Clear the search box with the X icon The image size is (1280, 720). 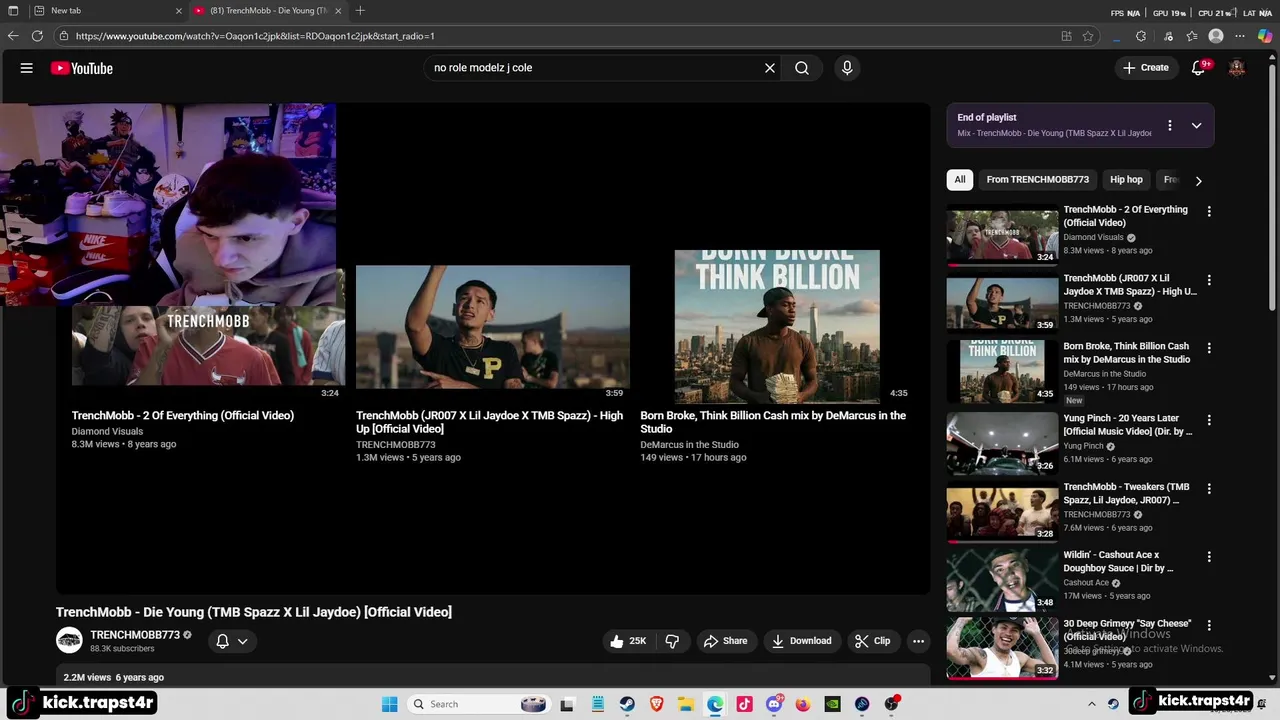point(770,68)
